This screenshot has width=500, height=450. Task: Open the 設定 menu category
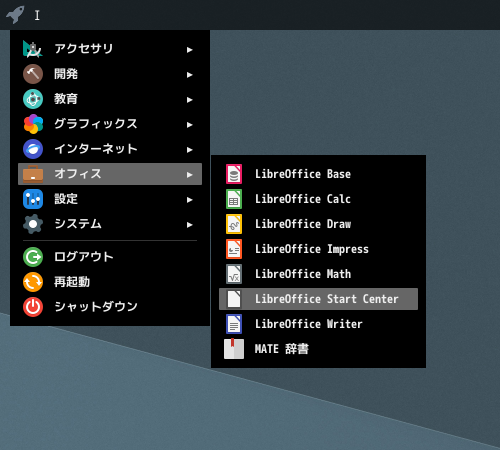coord(110,199)
